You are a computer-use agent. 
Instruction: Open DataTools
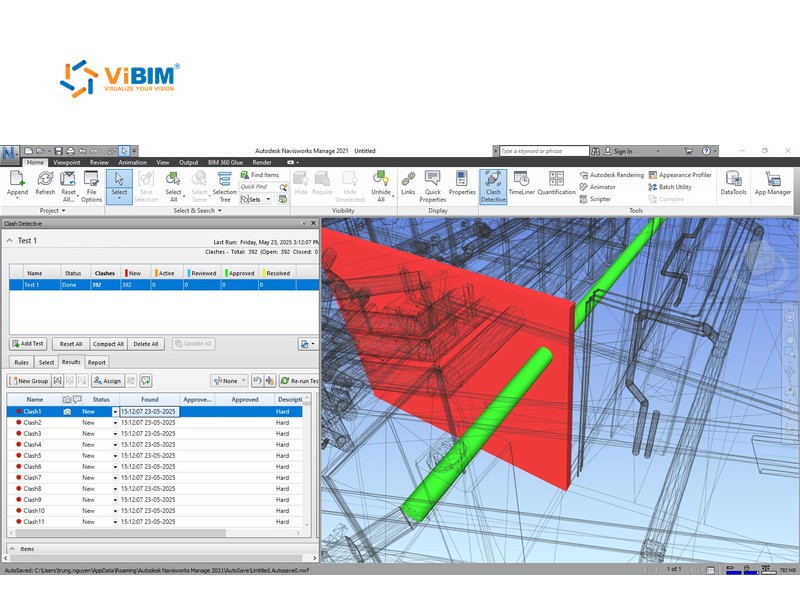733,184
